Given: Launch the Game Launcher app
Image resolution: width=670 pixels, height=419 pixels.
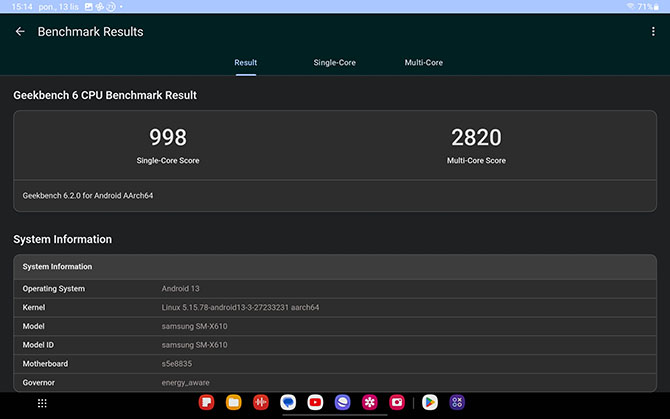Looking at the screenshot, I should coord(457,402).
